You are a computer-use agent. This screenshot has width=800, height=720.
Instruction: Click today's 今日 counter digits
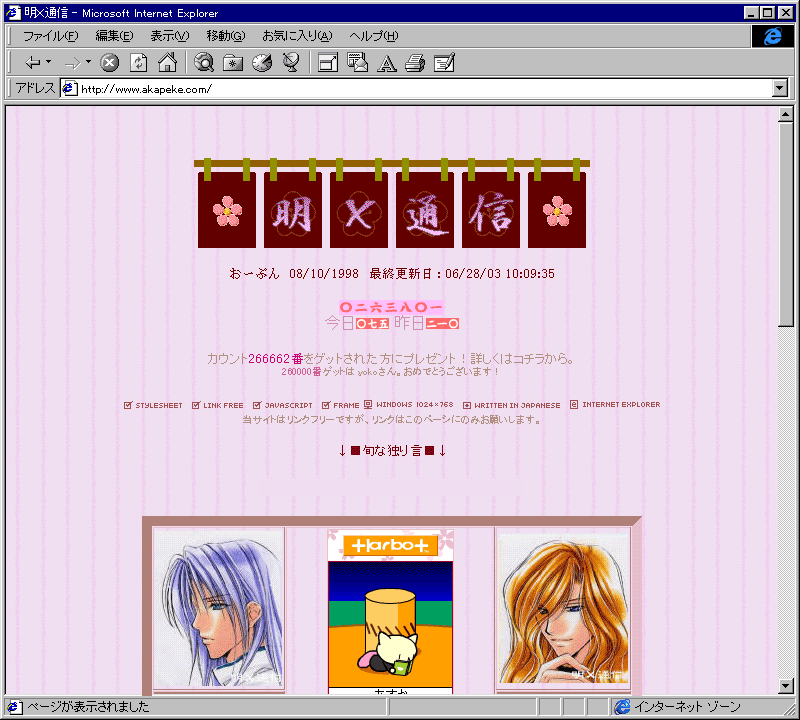pos(372,324)
